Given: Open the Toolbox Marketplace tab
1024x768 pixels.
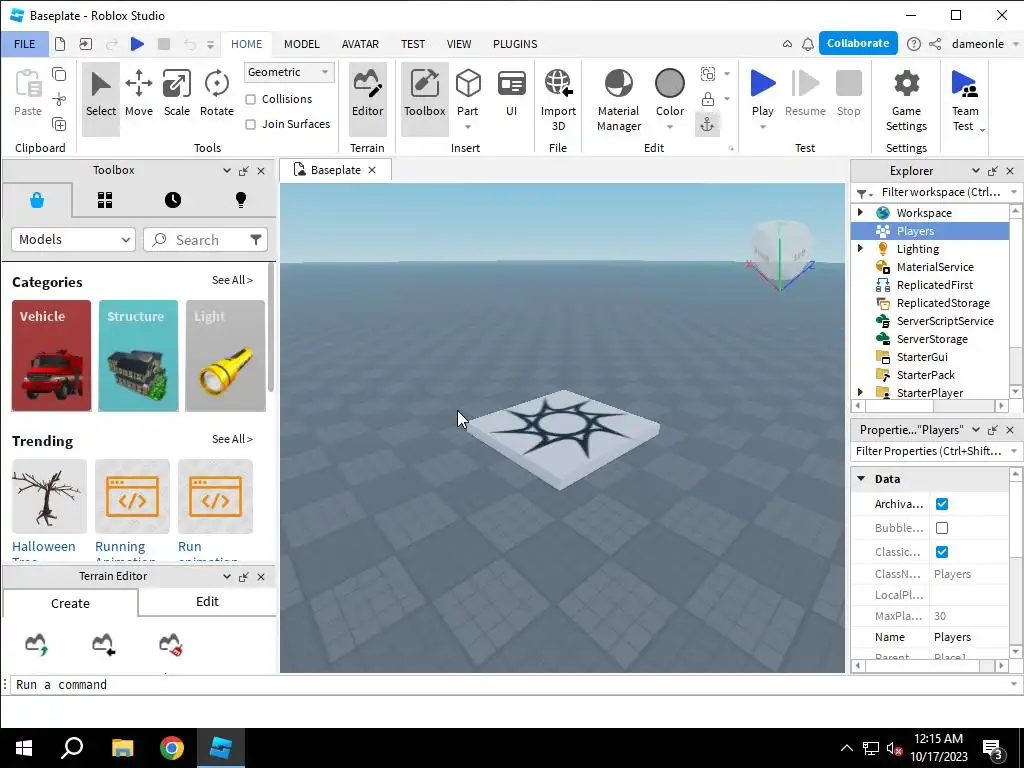Looking at the screenshot, I should [x=37, y=200].
